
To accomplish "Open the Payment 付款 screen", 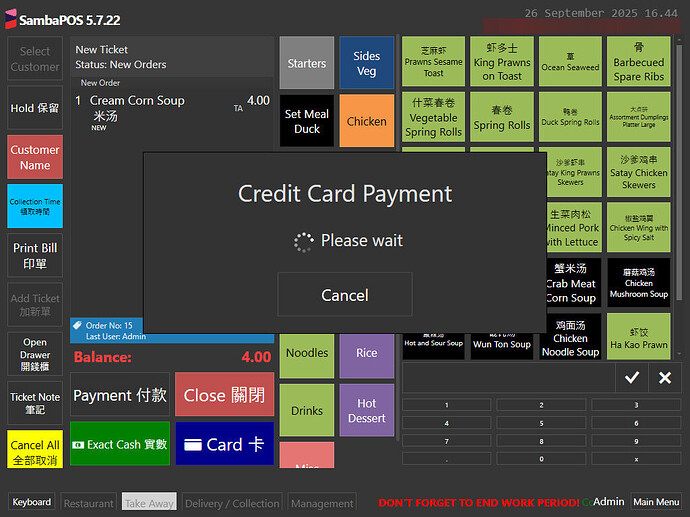I will click(x=120, y=395).
